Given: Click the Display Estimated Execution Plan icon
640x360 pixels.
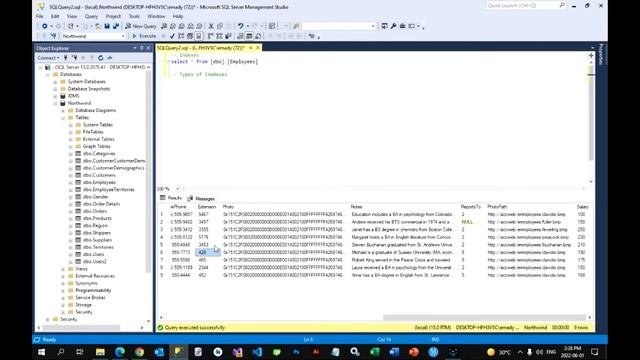Looking at the screenshot, I should click(x=181, y=36).
